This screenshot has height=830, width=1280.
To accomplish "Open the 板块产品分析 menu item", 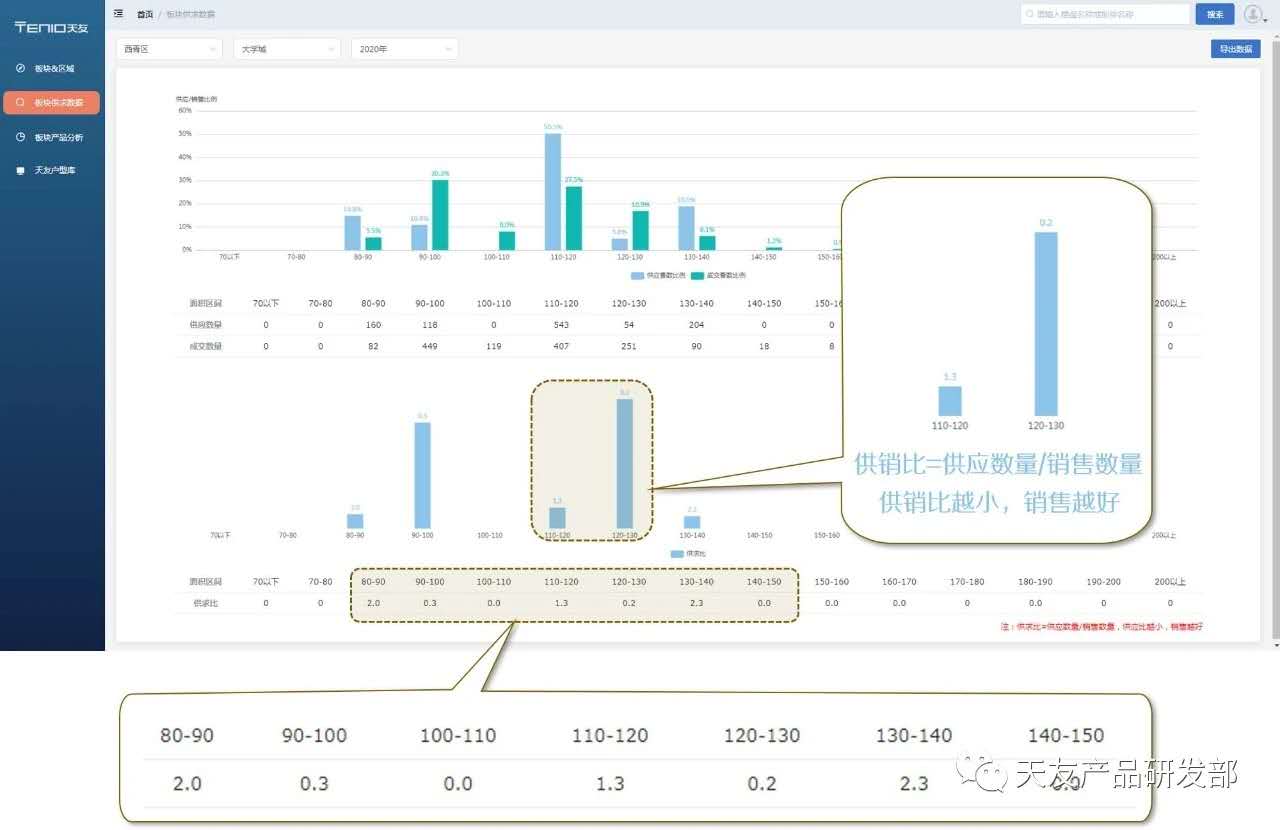I will 58,137.
